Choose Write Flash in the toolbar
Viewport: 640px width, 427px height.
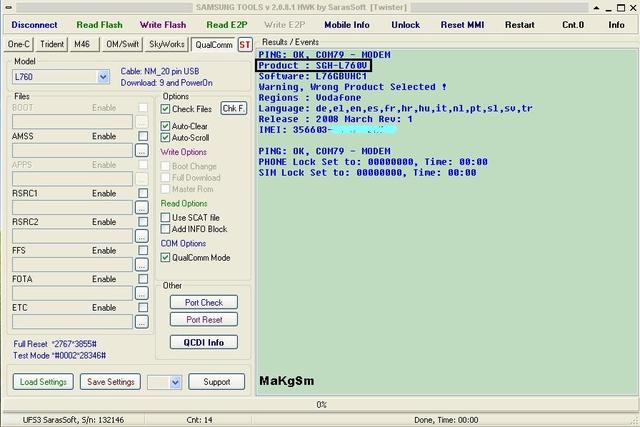163,25
